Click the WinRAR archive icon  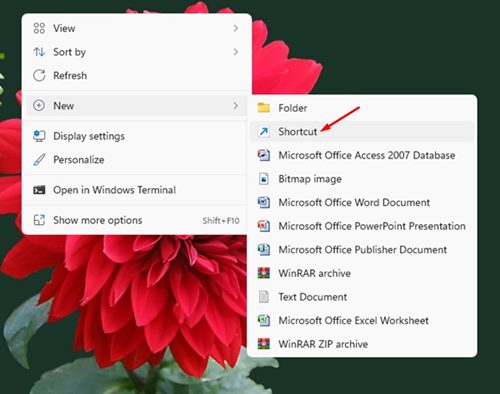pyautogui.click(x=264, y=273)
